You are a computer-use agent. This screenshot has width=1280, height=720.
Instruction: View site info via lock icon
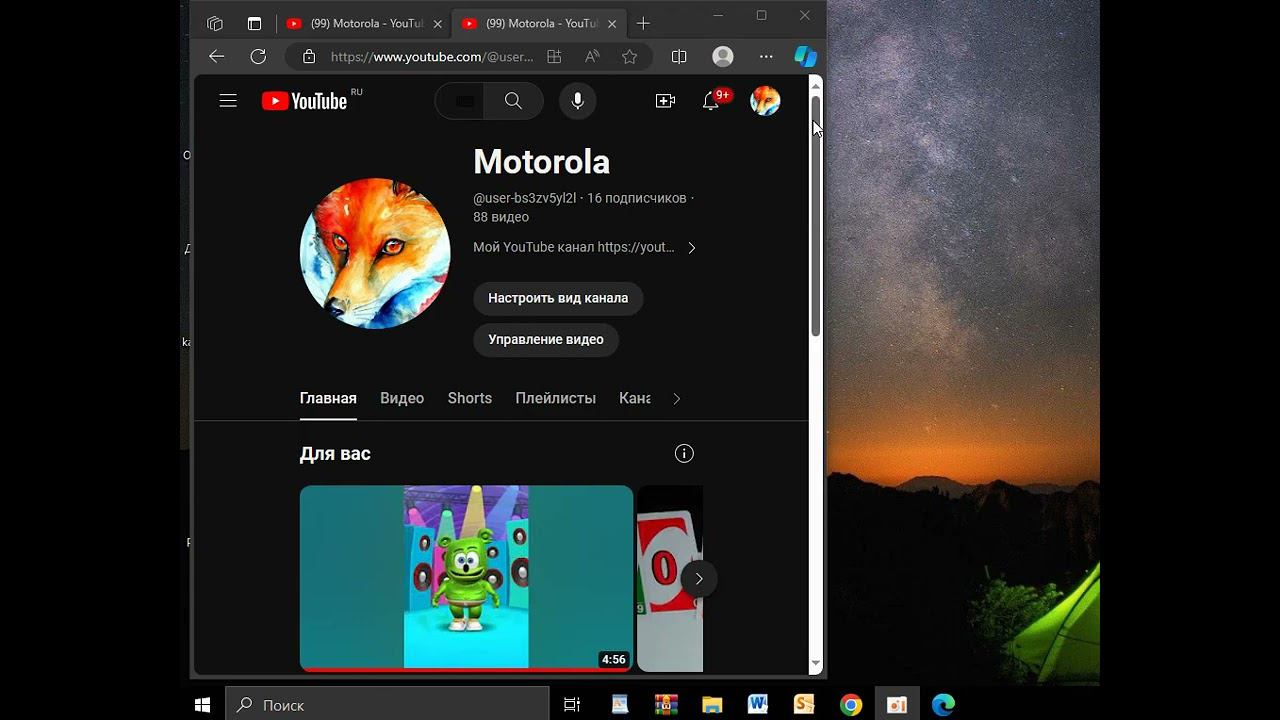pos(309,57)
